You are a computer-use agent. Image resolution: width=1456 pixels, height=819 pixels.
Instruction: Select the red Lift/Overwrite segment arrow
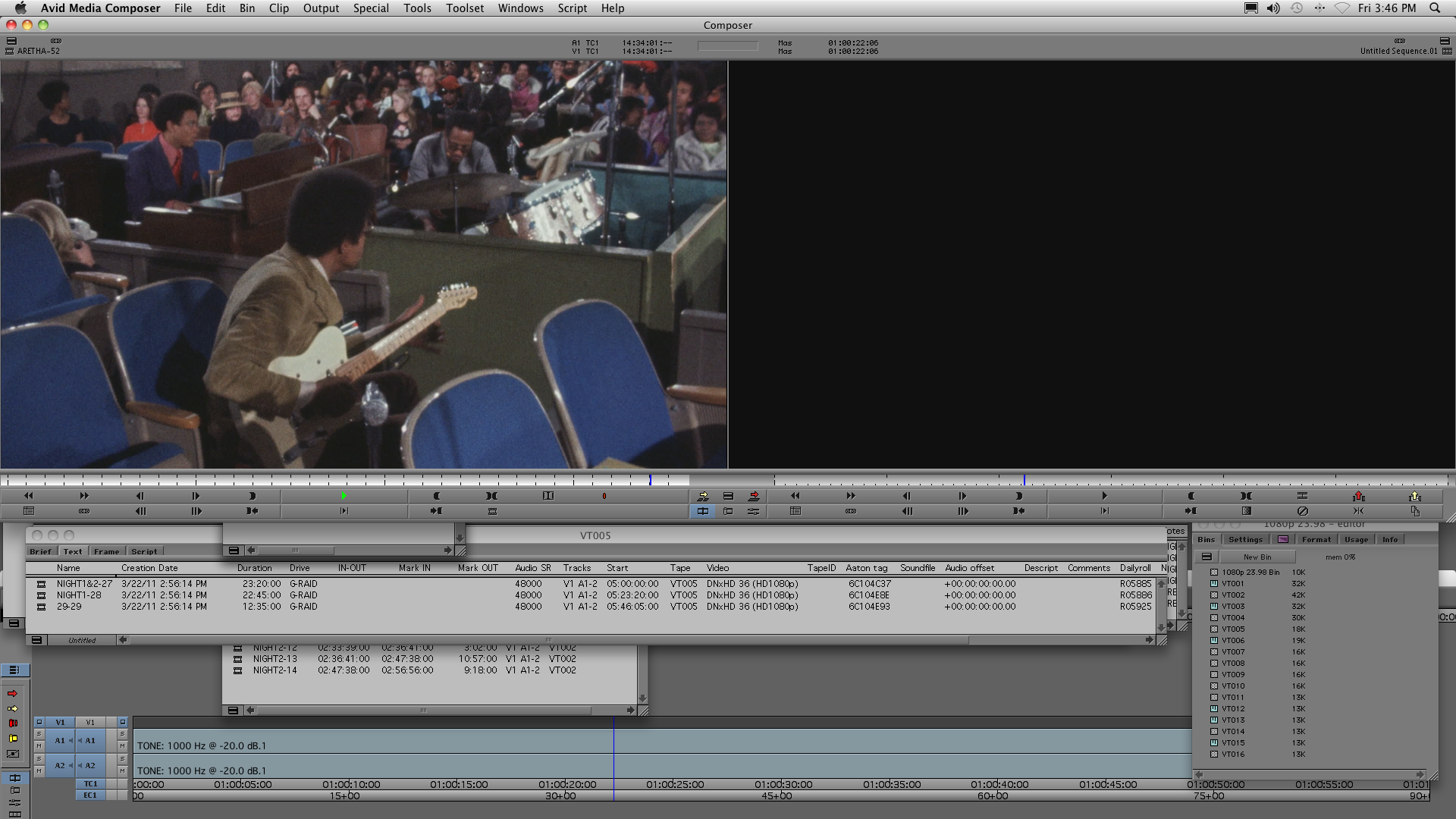click(x=12, y=694)
